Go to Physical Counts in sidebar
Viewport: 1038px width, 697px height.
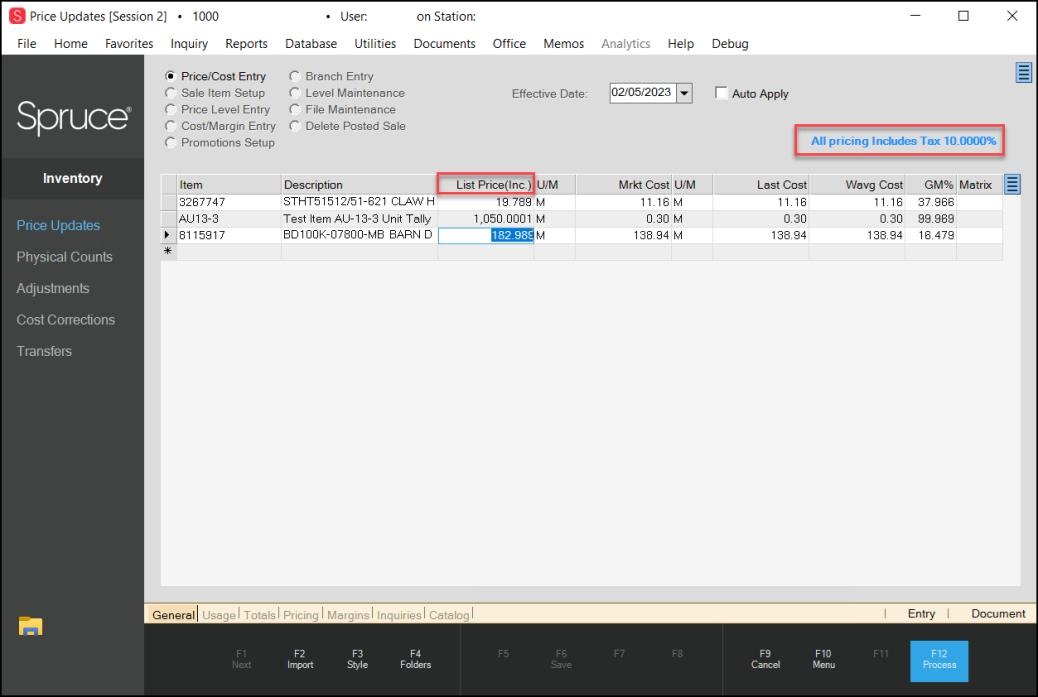click(64, 257)
